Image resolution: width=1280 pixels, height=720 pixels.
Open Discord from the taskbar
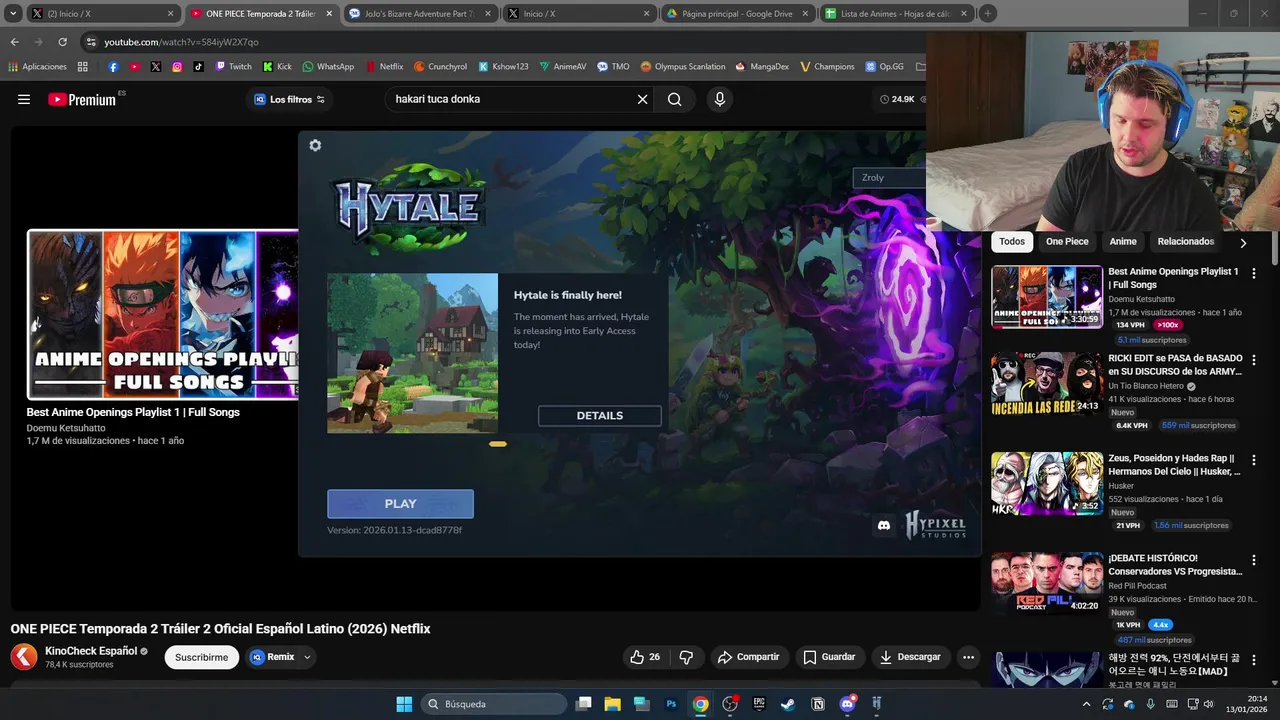point(848,704)
